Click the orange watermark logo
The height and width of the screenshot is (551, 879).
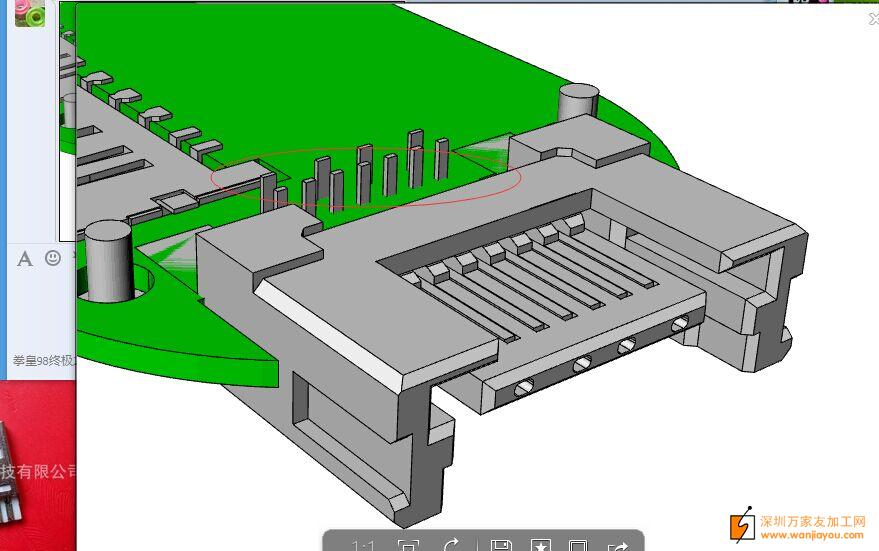(741, 525)
